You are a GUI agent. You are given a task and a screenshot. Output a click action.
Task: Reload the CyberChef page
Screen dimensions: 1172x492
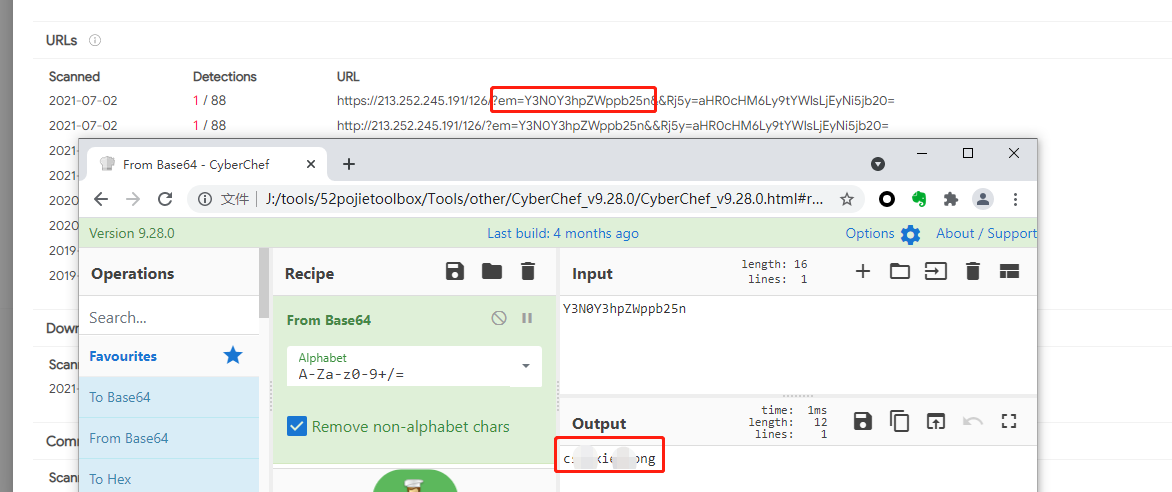pyautogui.click(x=165, y=199)
